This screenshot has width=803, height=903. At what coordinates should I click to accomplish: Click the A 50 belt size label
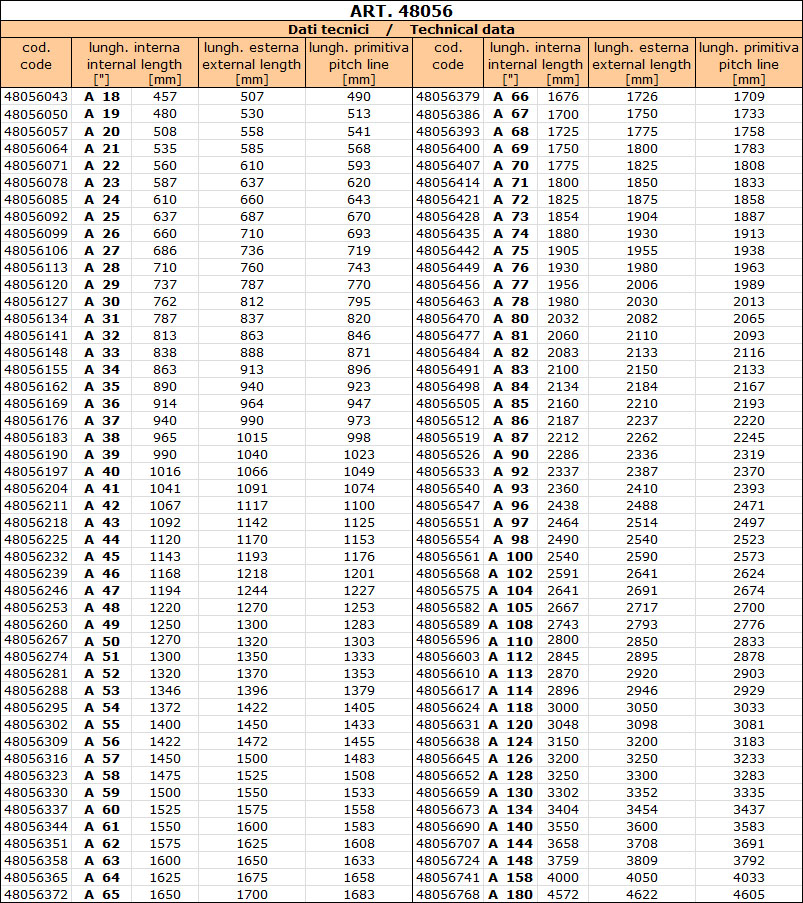(x=101, y=641)
